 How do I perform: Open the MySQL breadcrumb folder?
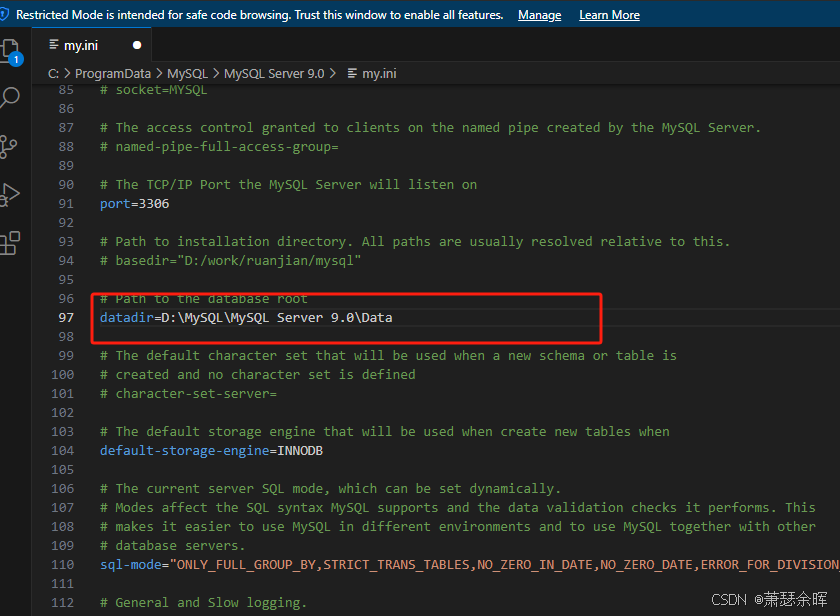[x=187, y=73]
